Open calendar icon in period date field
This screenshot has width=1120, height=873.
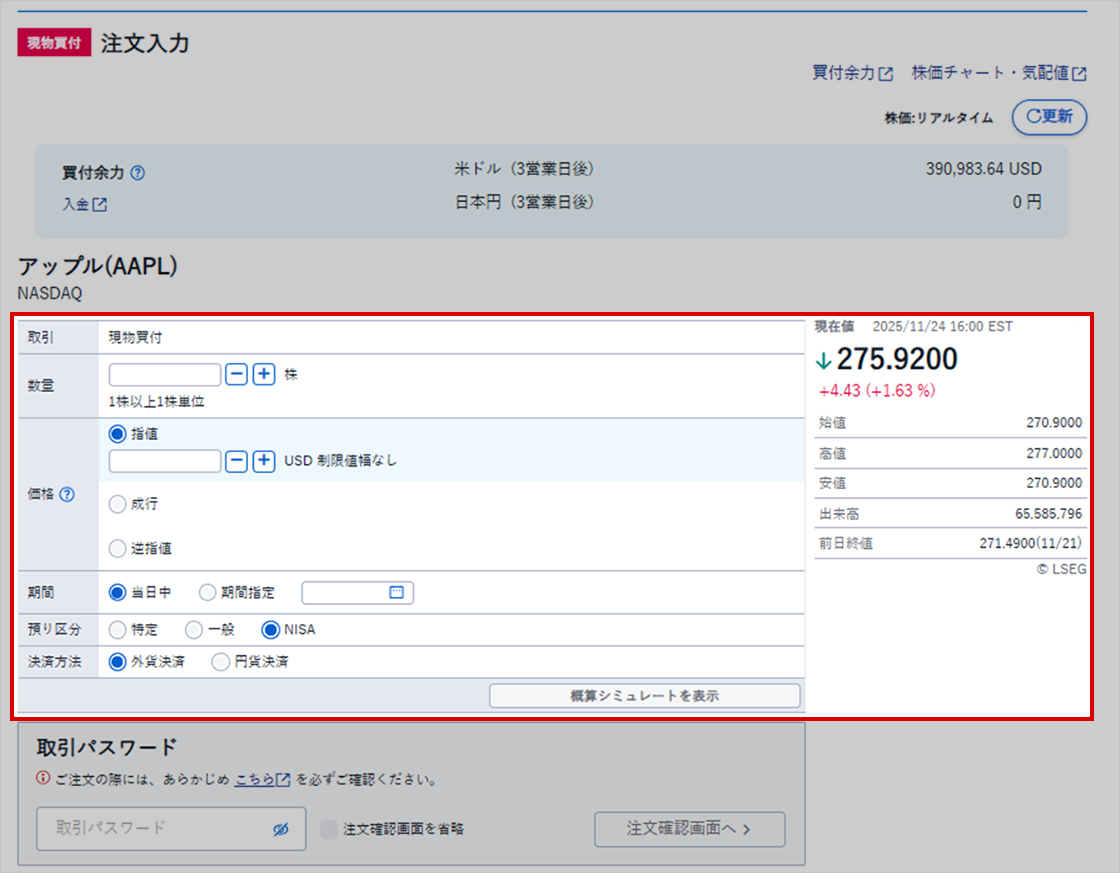pos(396,593)
